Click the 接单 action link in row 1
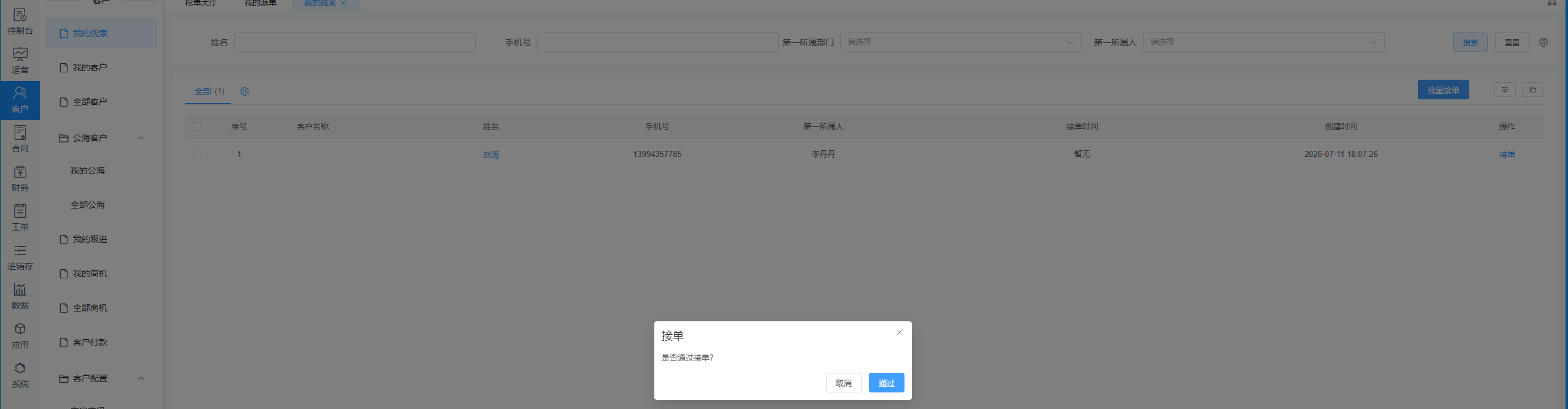The width and height of the screenshot is (1568, 409). [x=1507, y=155]
